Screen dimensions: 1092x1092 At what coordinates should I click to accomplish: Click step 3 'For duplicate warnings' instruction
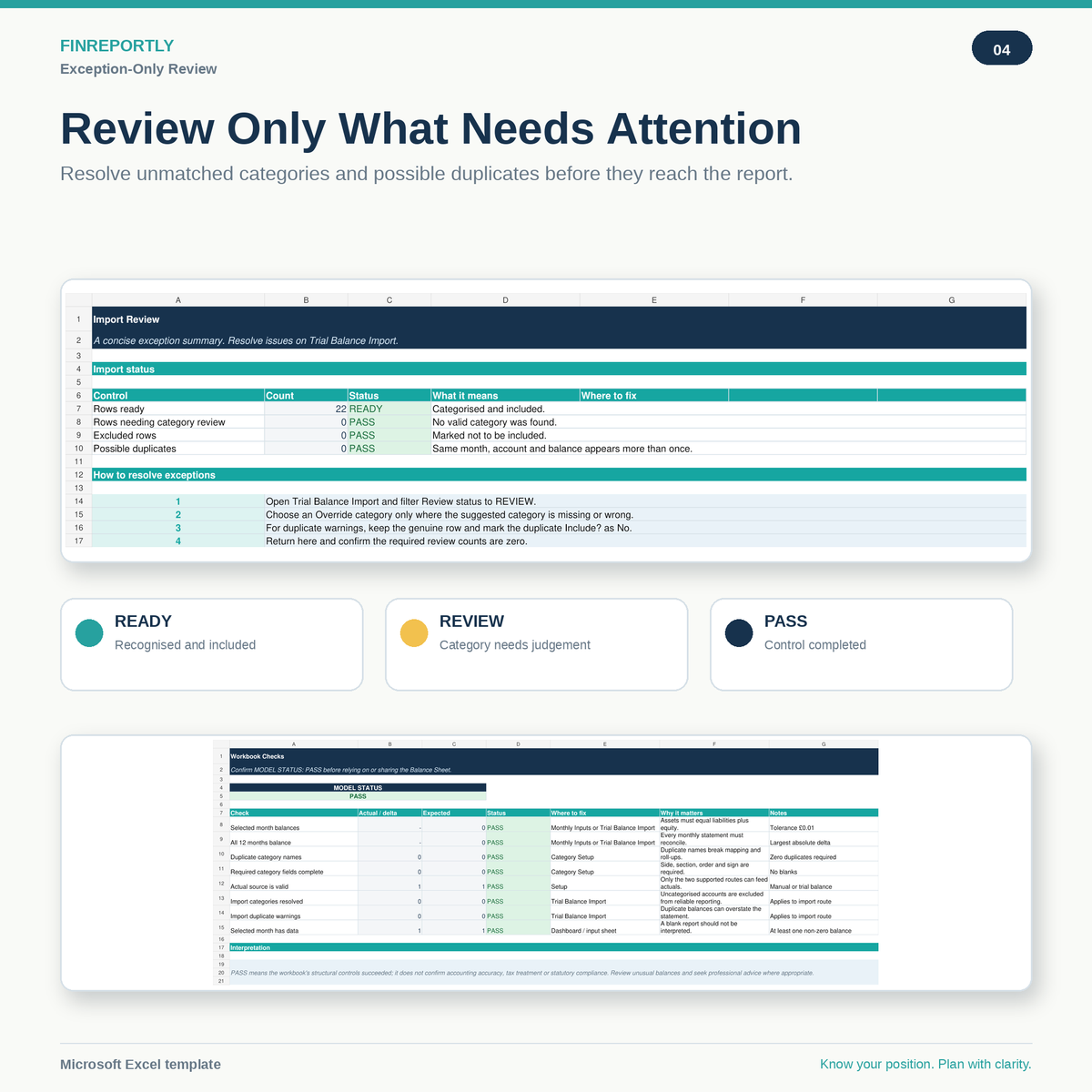[645, 528]
